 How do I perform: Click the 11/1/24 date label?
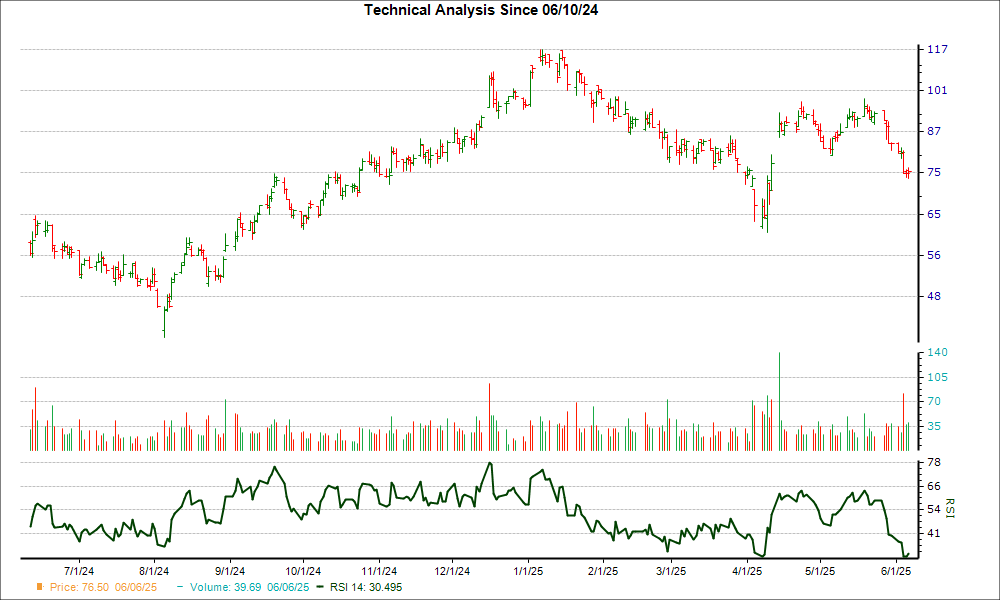379,571
